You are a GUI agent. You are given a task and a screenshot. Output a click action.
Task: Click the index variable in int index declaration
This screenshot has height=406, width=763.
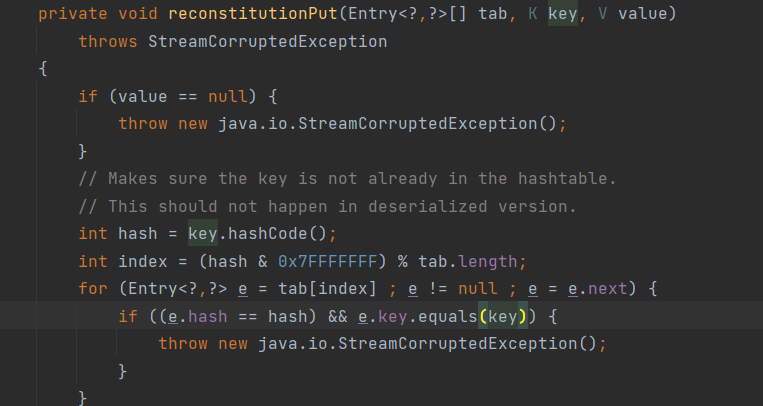point(143,262)
